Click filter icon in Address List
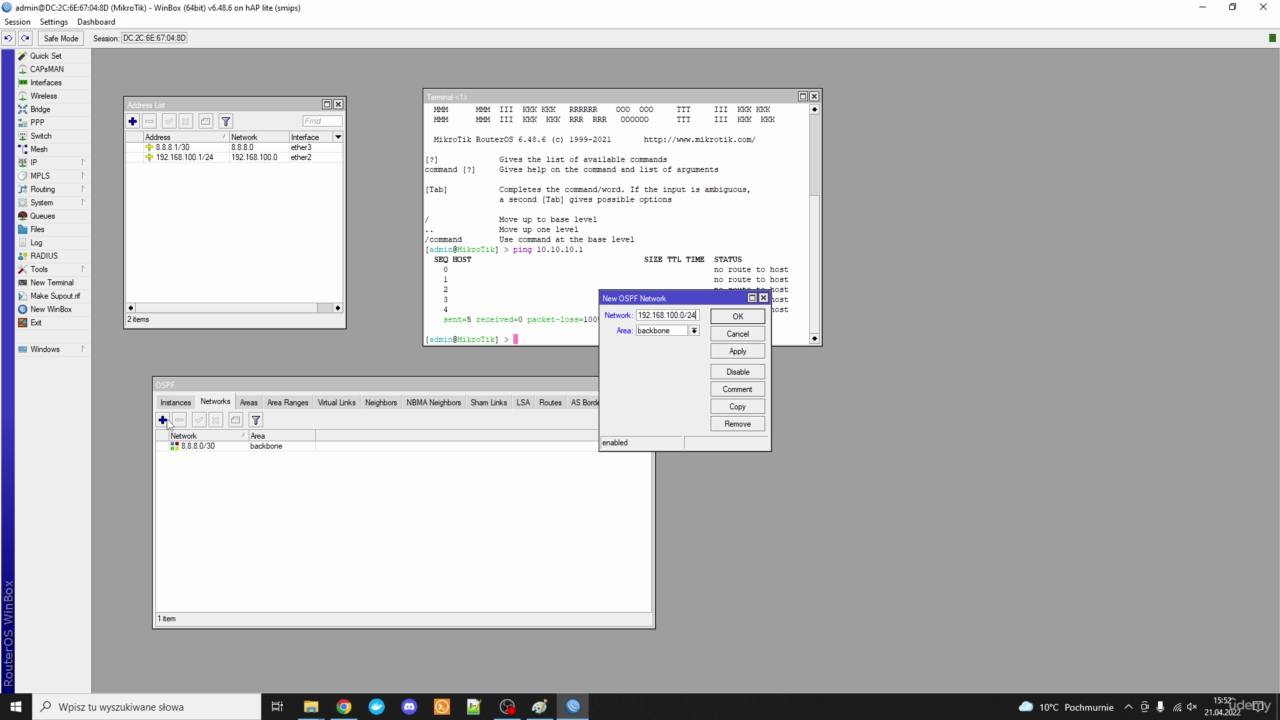This screenshot has width=1280, height=720. coord(226,121)
